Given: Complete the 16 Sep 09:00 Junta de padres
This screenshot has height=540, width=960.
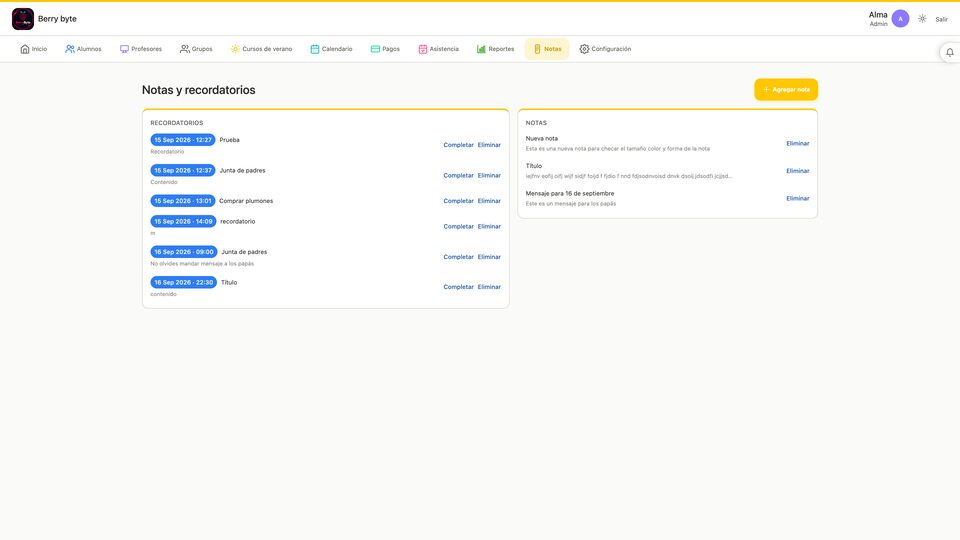Looking at the screenshot, I should click(x=459, y=257).
